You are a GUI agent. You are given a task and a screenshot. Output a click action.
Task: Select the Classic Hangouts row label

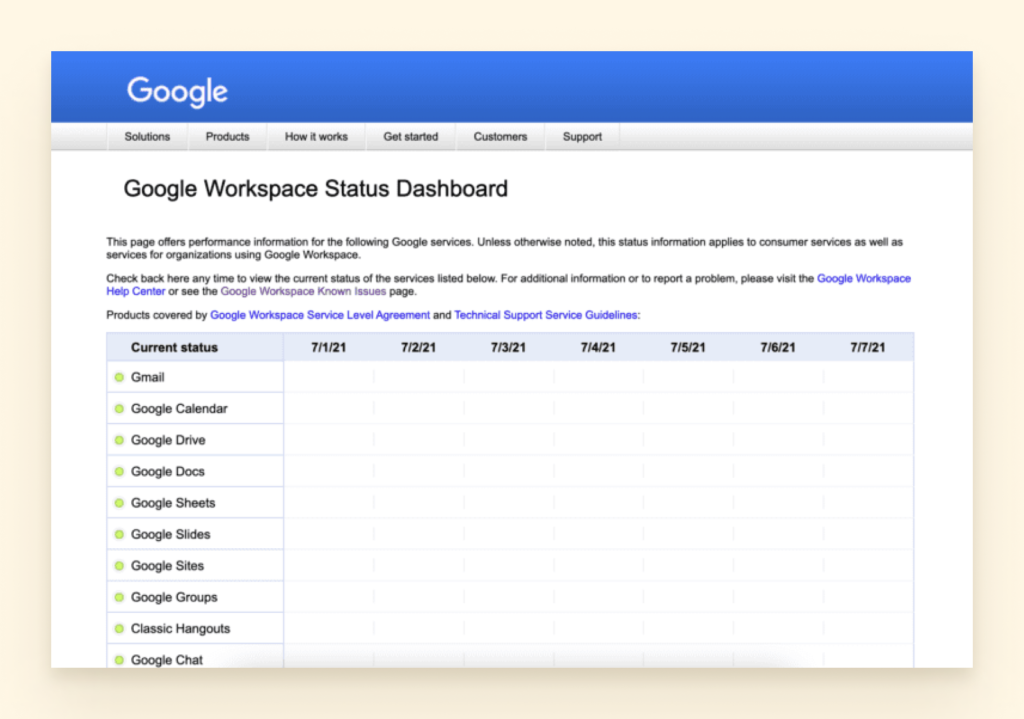[x=180, y=628]
